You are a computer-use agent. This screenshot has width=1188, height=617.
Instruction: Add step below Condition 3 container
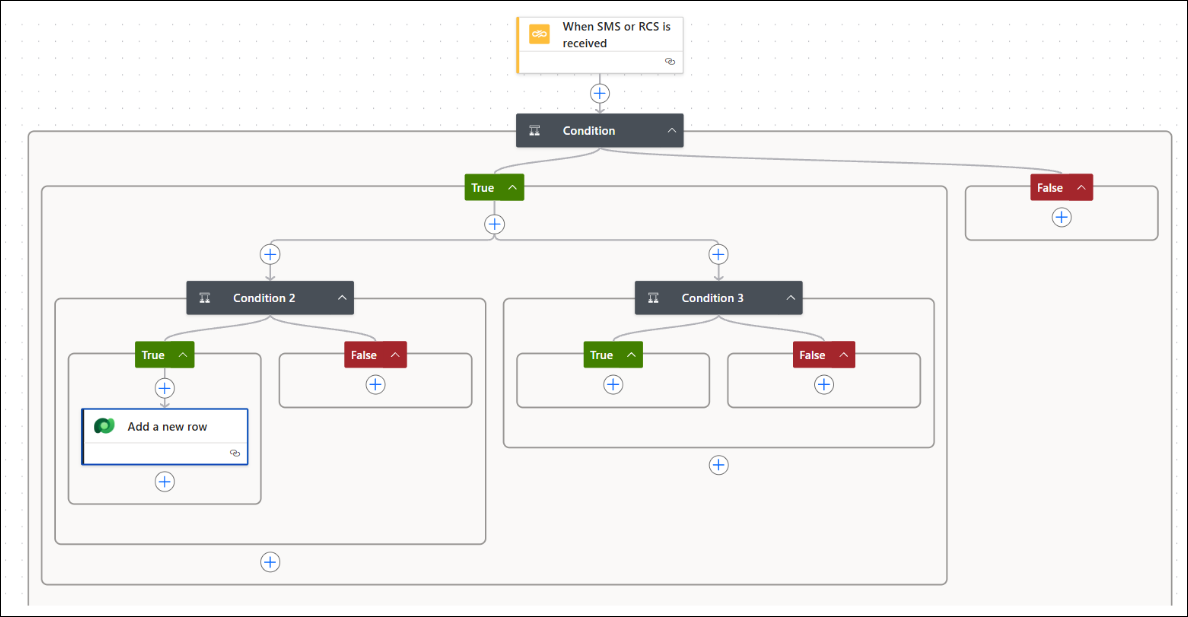click(718, 465)
